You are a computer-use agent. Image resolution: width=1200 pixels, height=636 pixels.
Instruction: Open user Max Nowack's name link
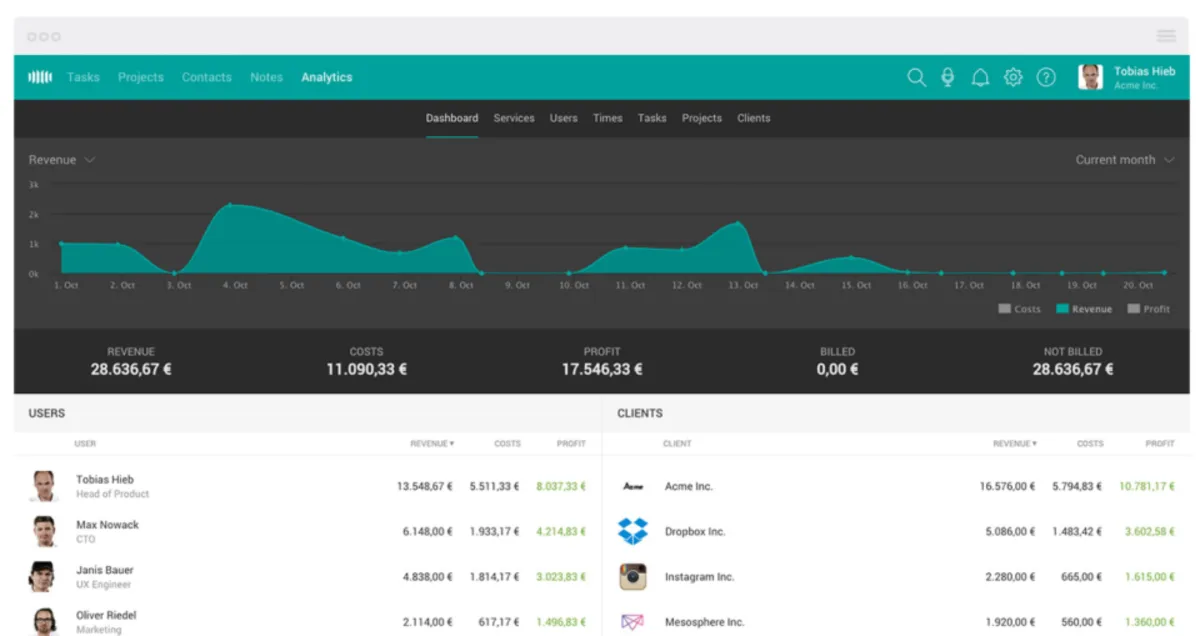107,524
